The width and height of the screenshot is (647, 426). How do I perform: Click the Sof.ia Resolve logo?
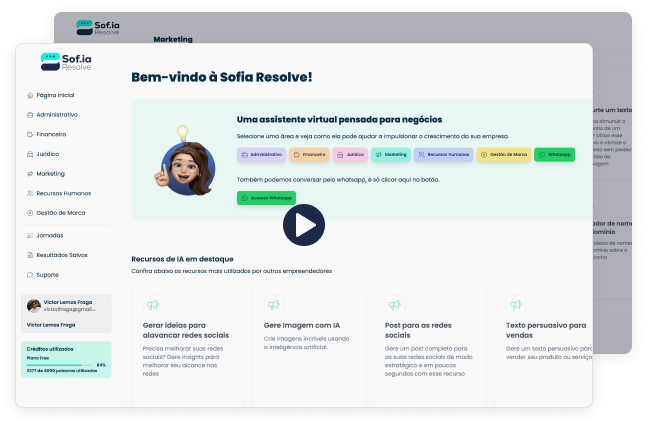(x=66, y=62)
